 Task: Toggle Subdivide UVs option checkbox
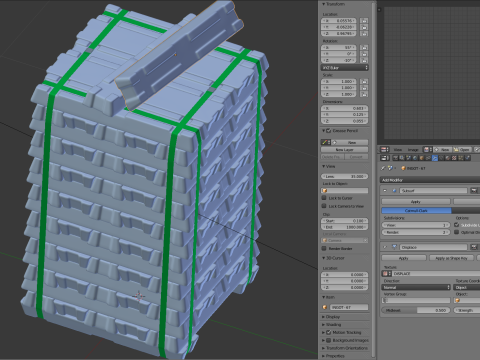pos(456,225)
